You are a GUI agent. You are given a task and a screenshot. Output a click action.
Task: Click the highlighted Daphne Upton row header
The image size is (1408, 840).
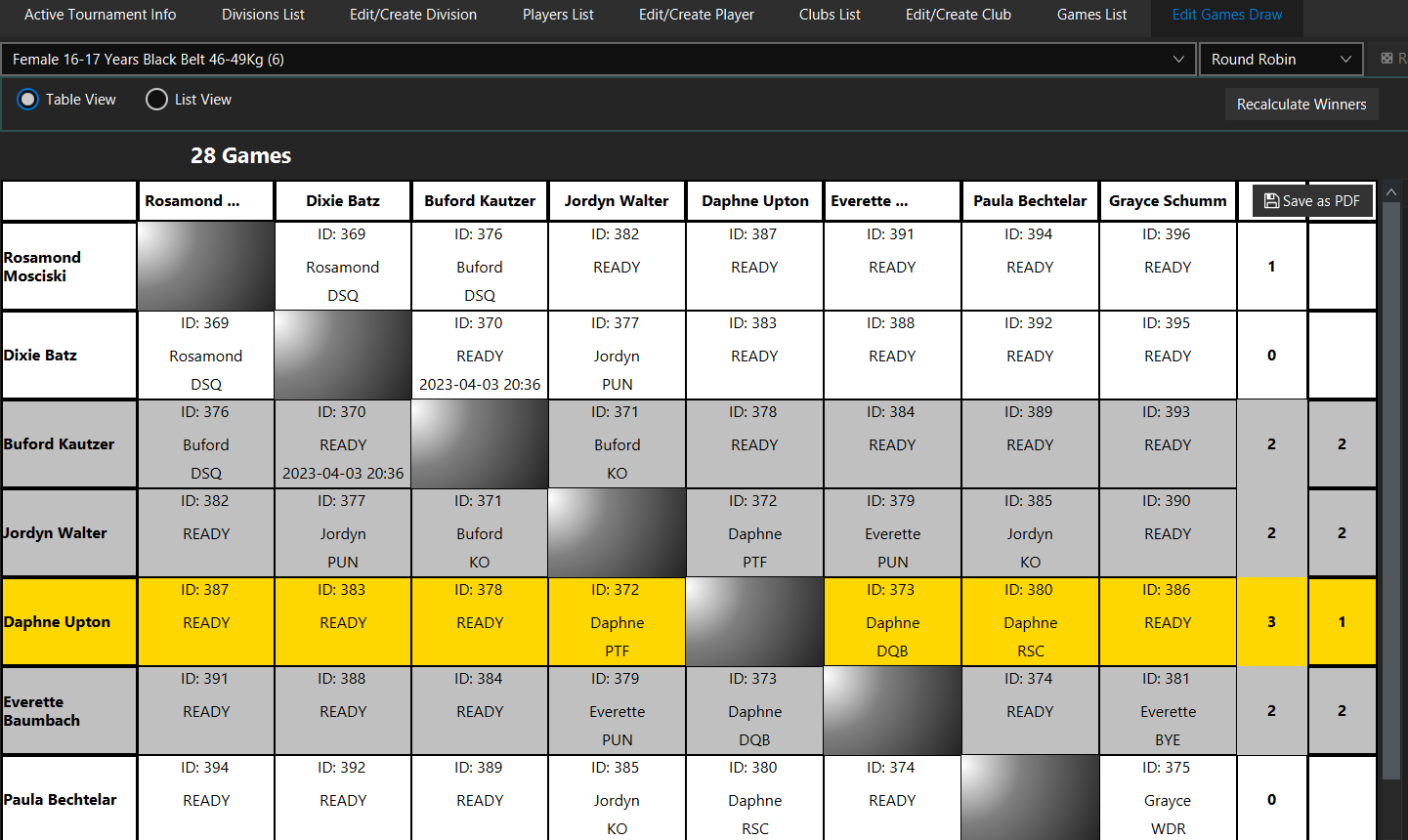click(x=68, y=621)
